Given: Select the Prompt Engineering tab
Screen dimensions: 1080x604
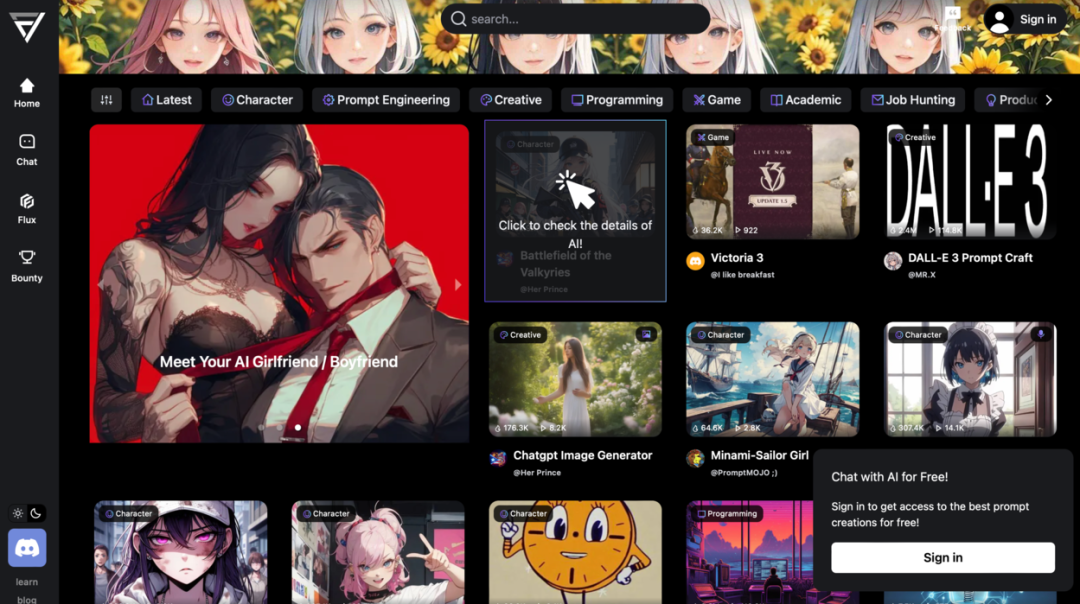Looking at the screenshot, I should (x=386, y=100).
